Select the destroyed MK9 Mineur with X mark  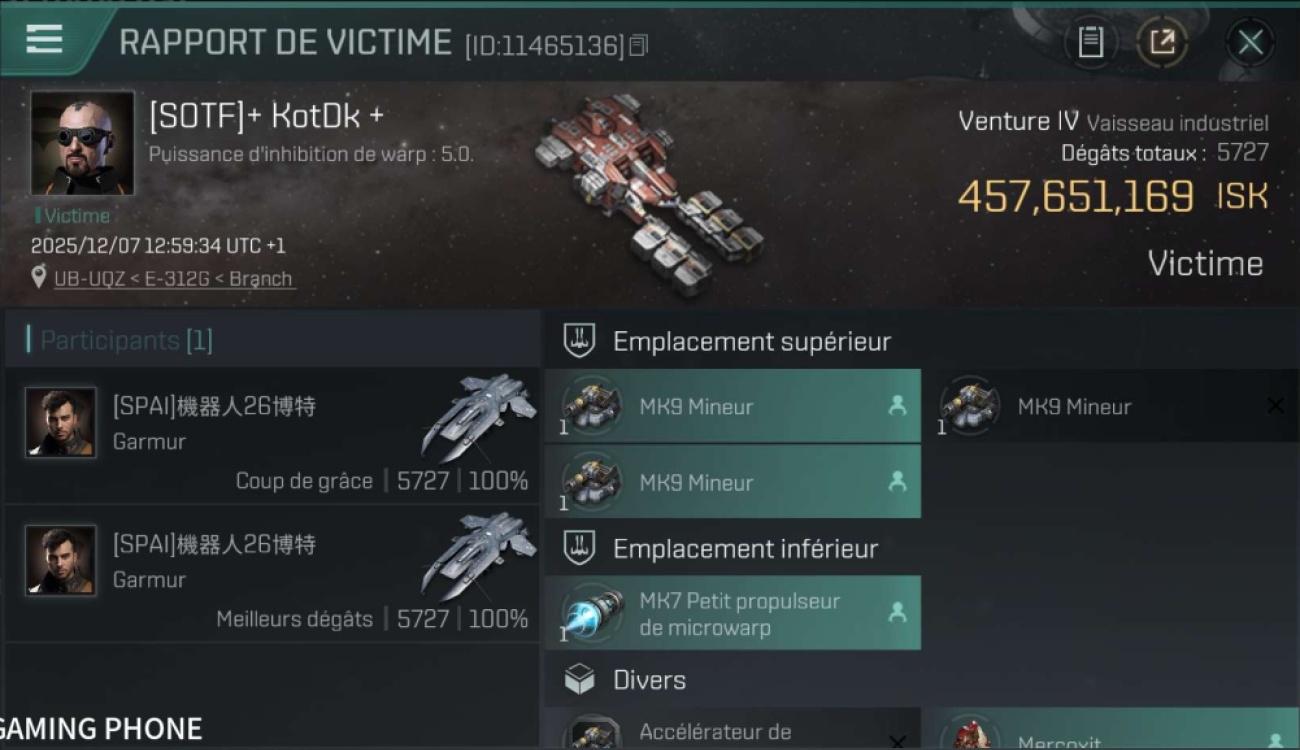[1110, 406]
